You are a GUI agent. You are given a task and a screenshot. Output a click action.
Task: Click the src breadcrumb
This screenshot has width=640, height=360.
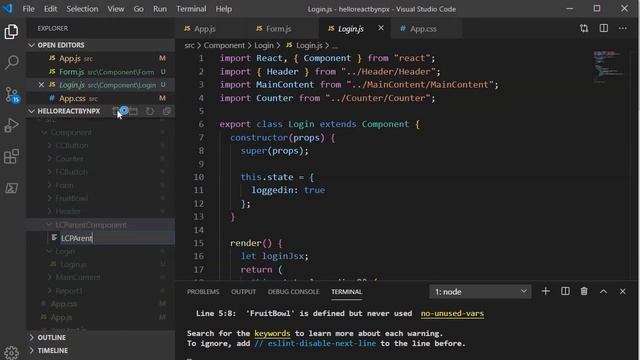[x=189, y=45]
